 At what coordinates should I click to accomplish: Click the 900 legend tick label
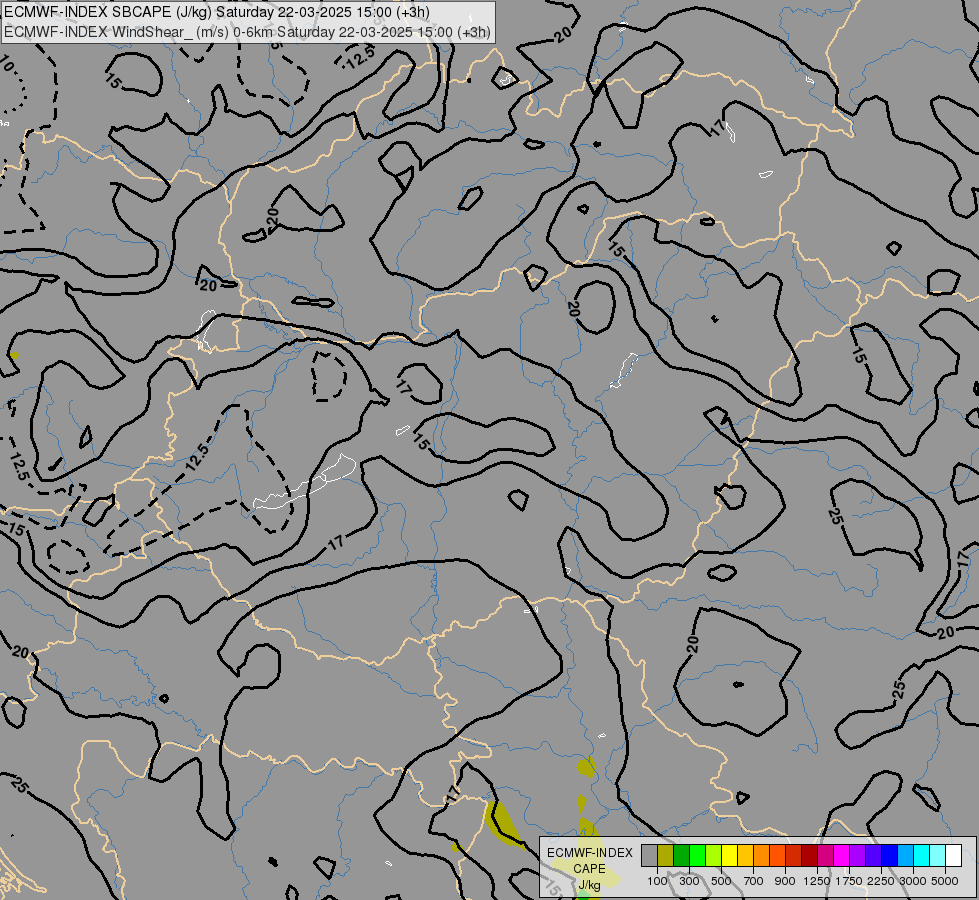[785, 881]
